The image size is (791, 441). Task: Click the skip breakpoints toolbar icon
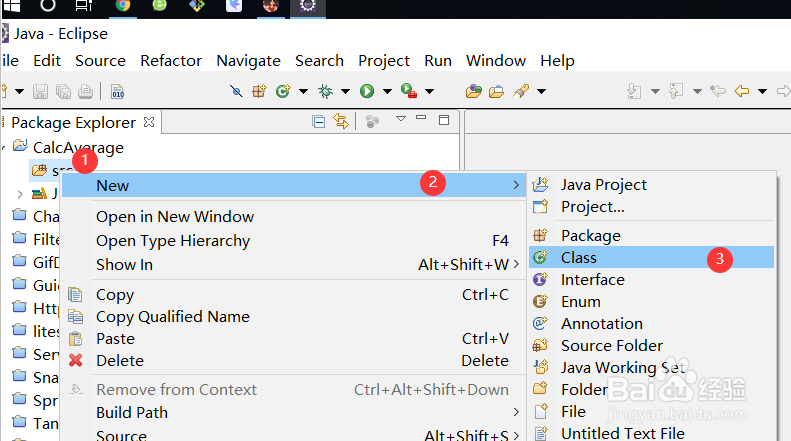pyautogui.click(x=236, y=91)
